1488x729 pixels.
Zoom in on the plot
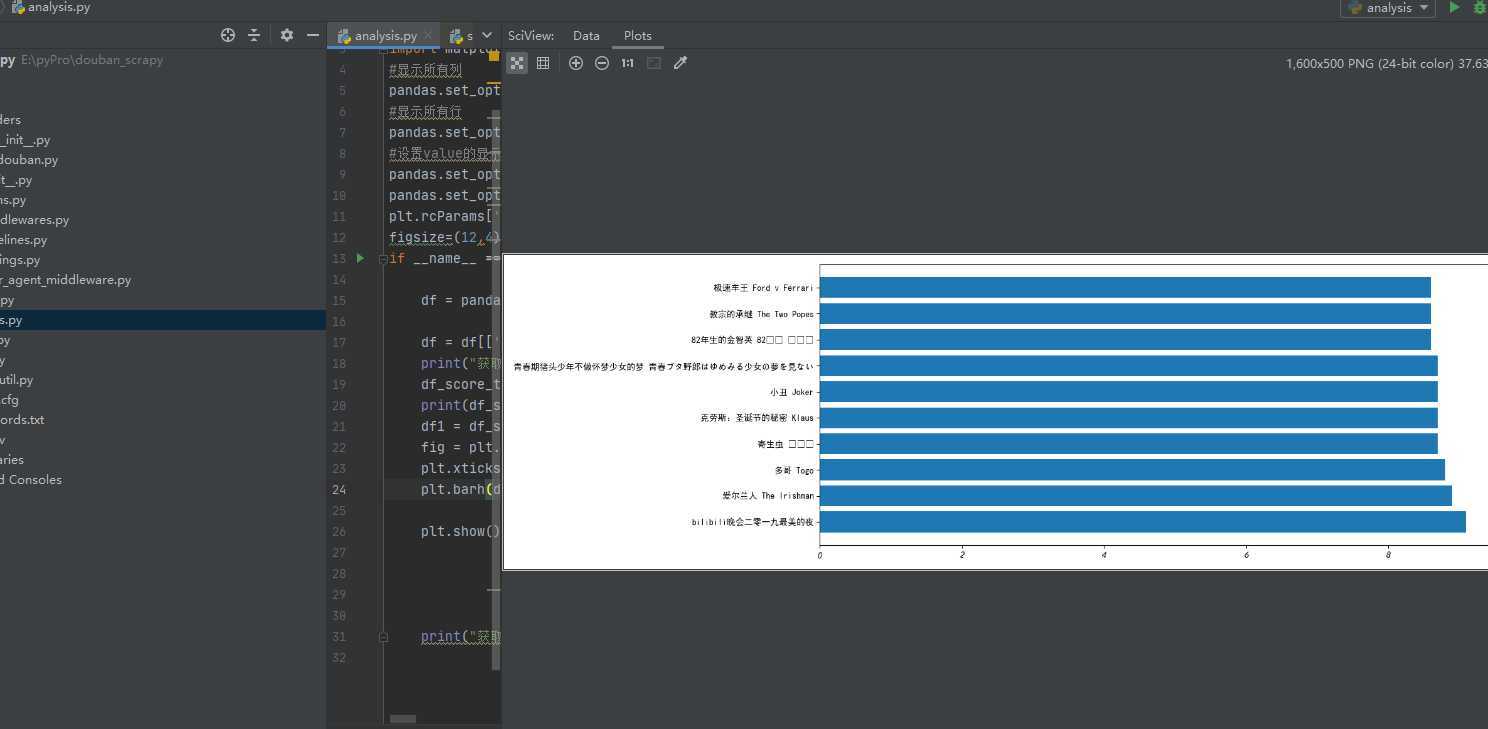(576, 63)
